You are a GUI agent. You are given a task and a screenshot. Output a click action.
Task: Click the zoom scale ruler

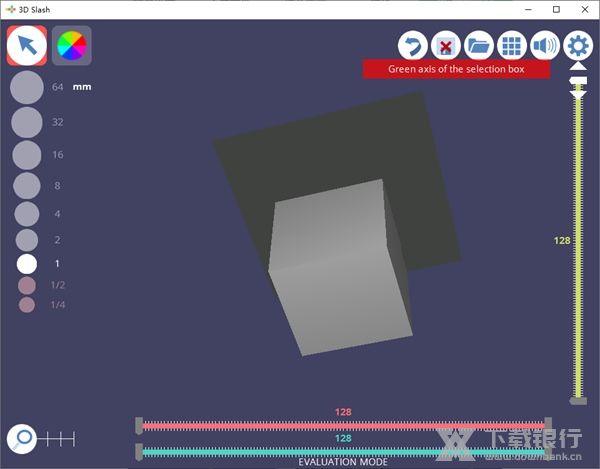click(x=56, y=439)
